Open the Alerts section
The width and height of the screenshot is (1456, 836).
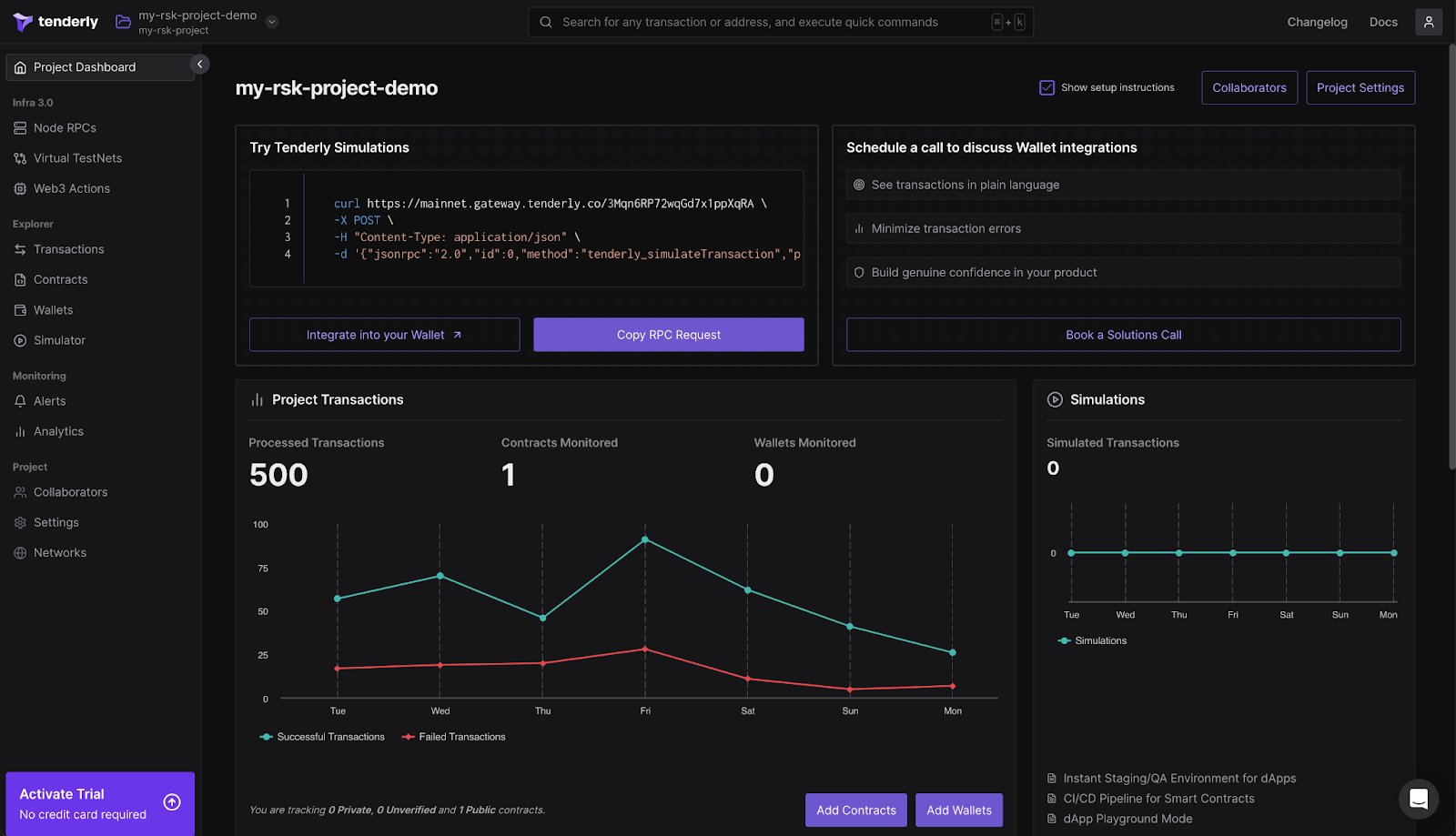[49, 400]
